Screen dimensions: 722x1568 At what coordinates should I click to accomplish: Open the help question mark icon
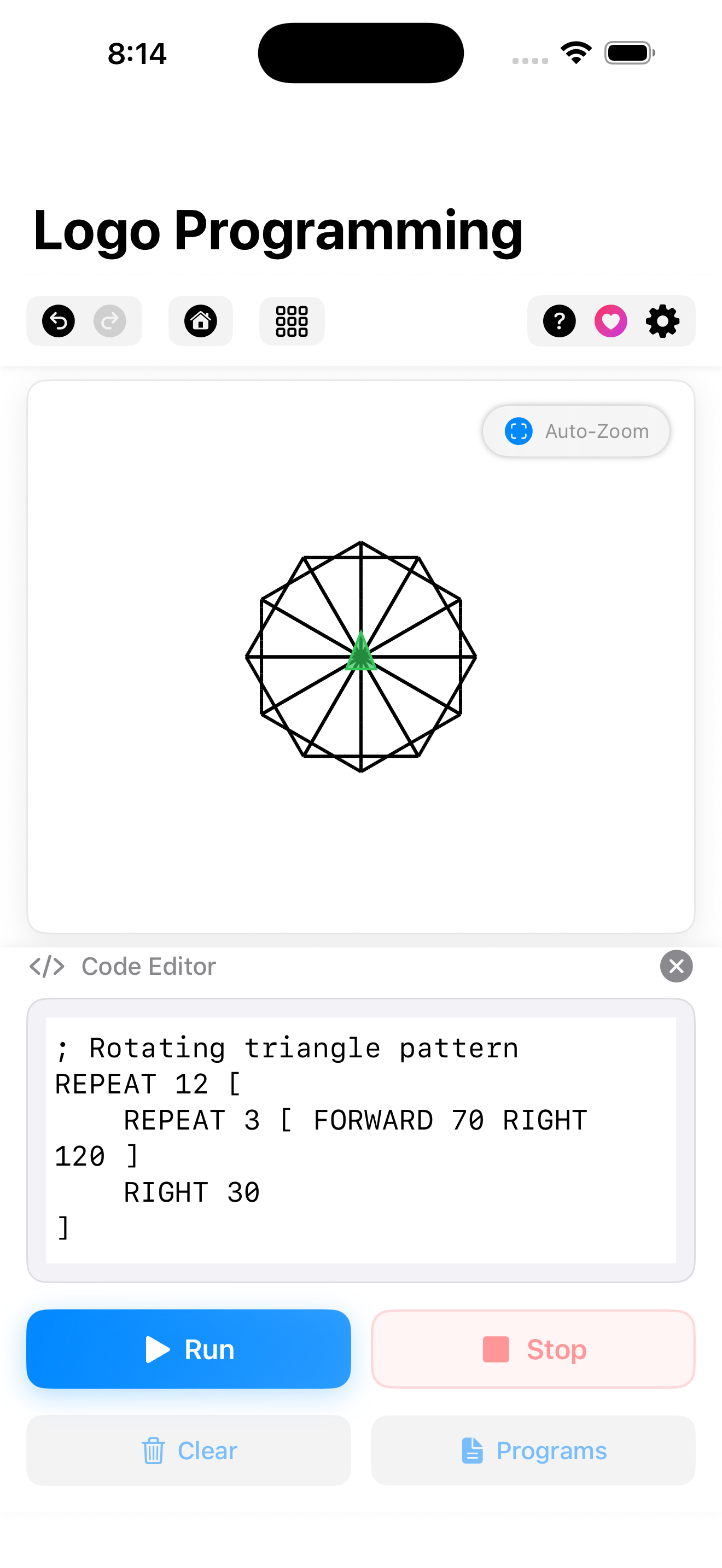click(559, 321)
